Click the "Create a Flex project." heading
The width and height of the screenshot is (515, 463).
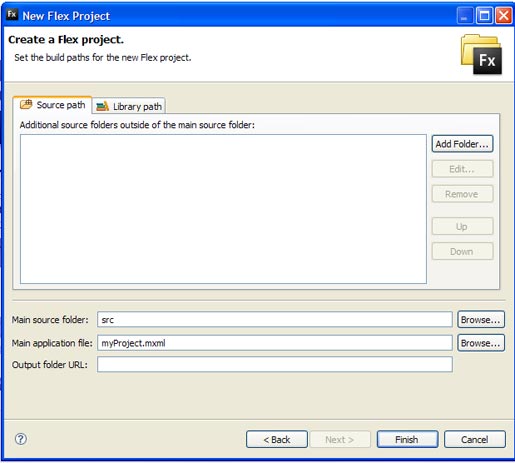[x=66, y=40]
